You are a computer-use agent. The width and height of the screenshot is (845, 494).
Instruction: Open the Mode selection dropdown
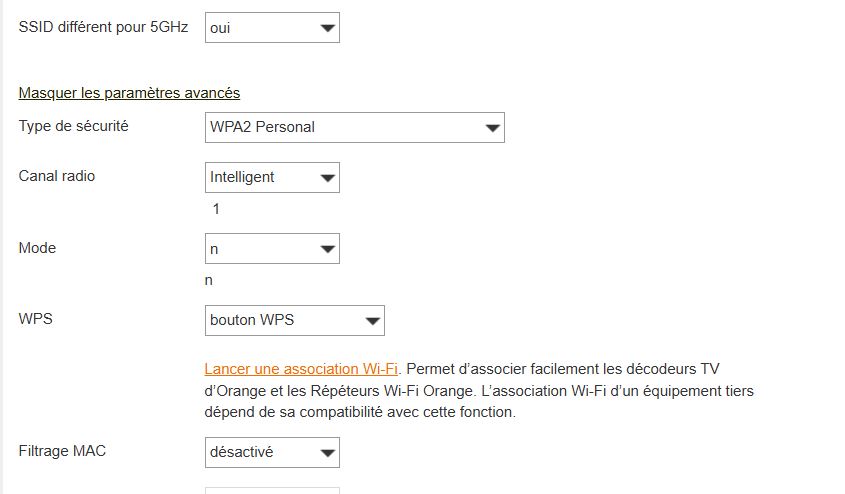271,248
